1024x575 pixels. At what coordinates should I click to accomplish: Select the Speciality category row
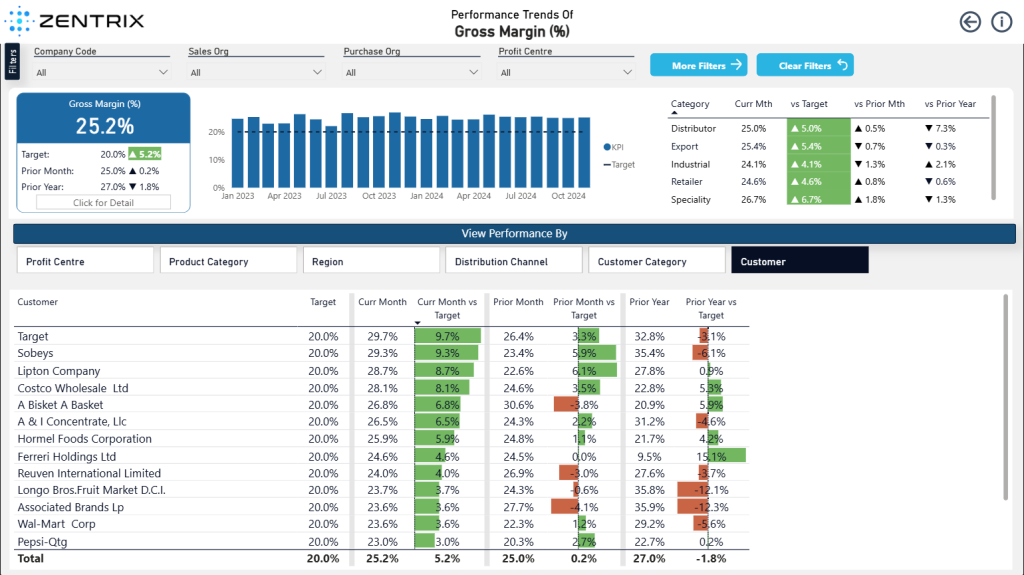tap(827, 199)
